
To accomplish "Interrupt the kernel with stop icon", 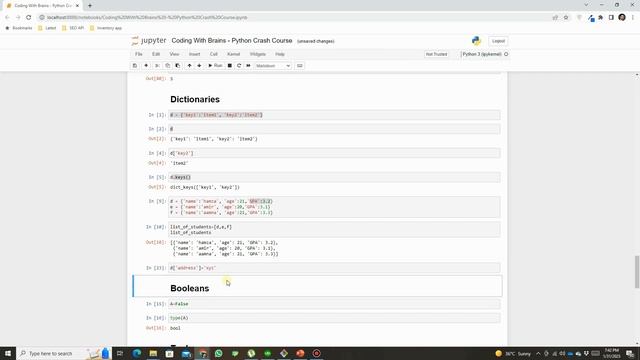I will click(229, 66).
